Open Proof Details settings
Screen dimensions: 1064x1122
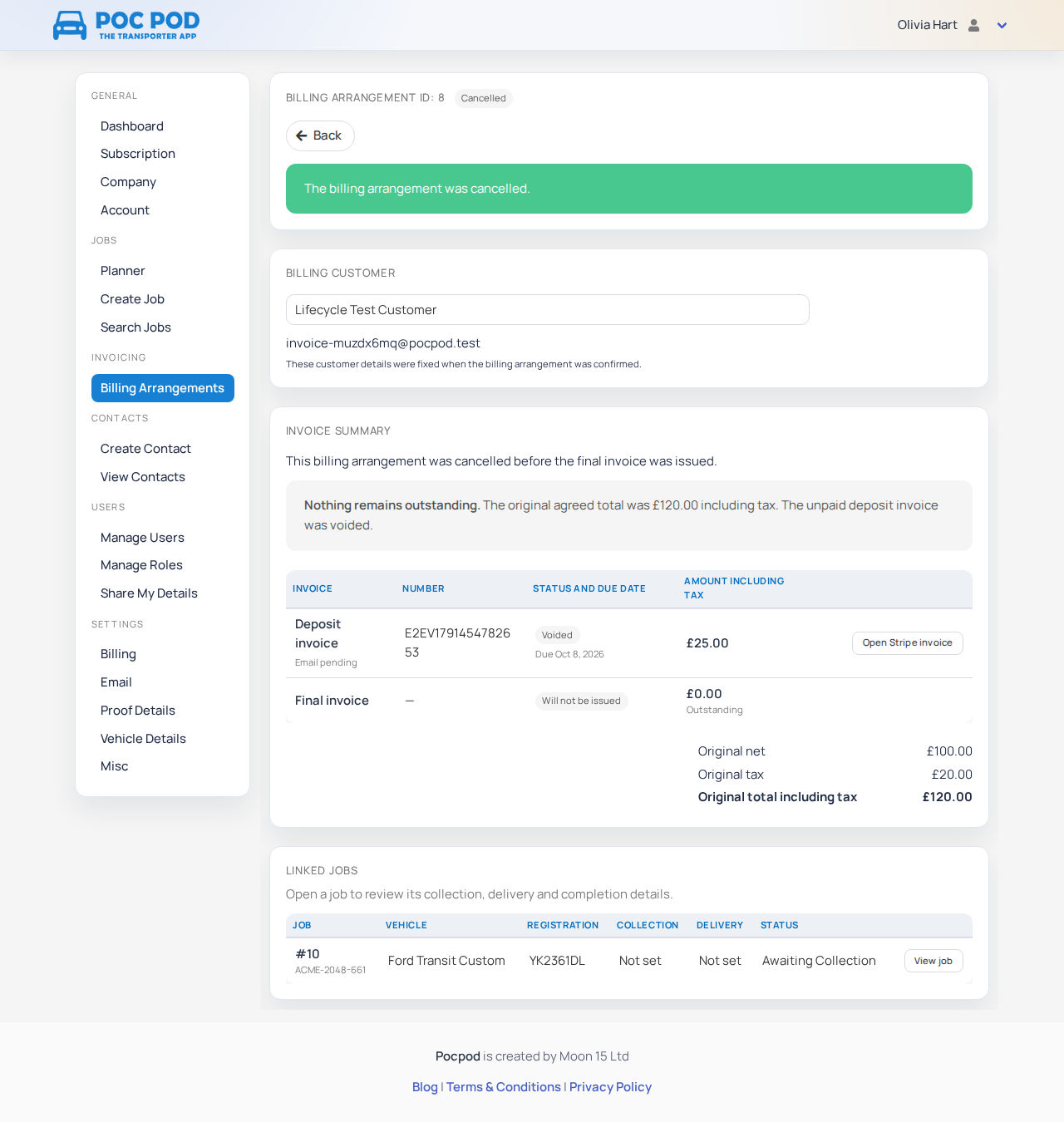click(x=138, y=711)
